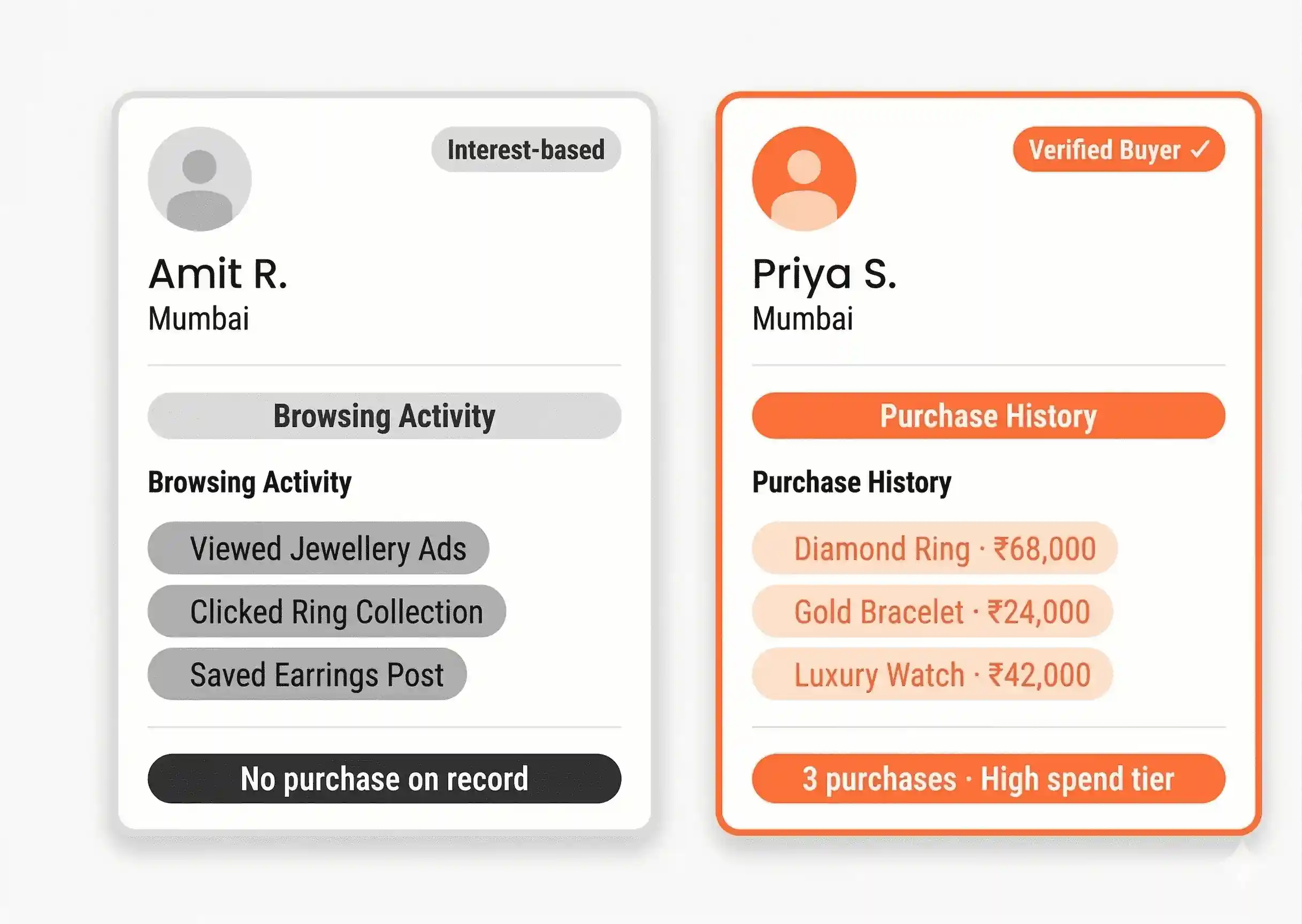Click Amit R.'s gray avatar icon
1302x924 pixels.
[x=199, y=179]
